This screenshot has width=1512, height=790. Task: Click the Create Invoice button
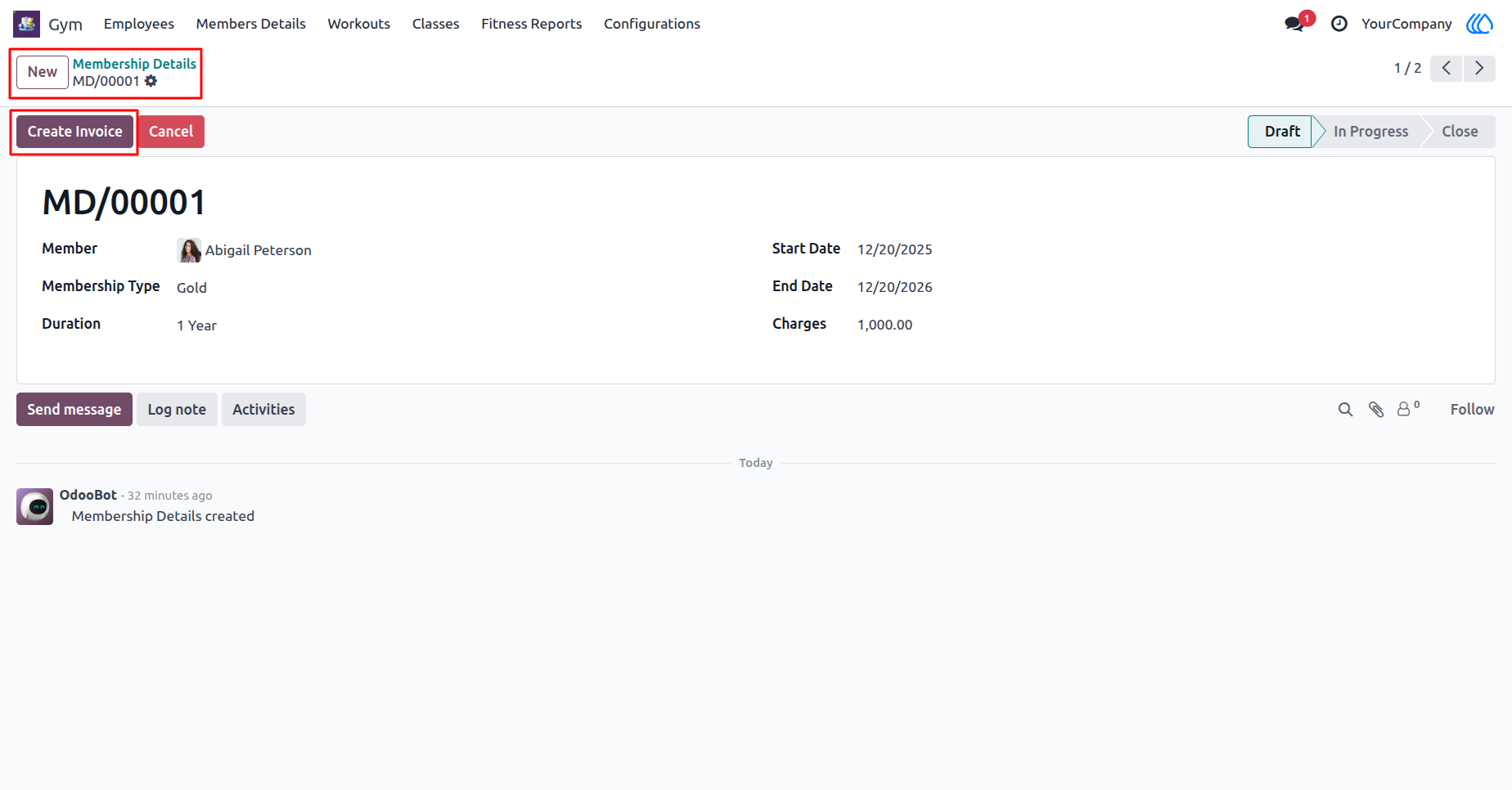74,132
